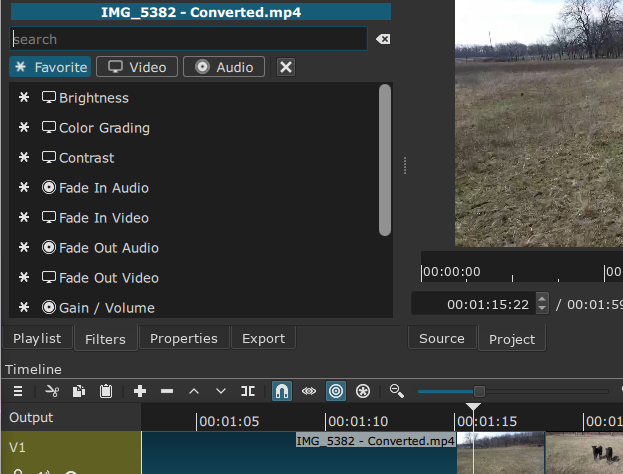Image resolution: width=623 pixels, height=474 pixels.
Task: Click the Output track label
Action: [x=31, y=417]
